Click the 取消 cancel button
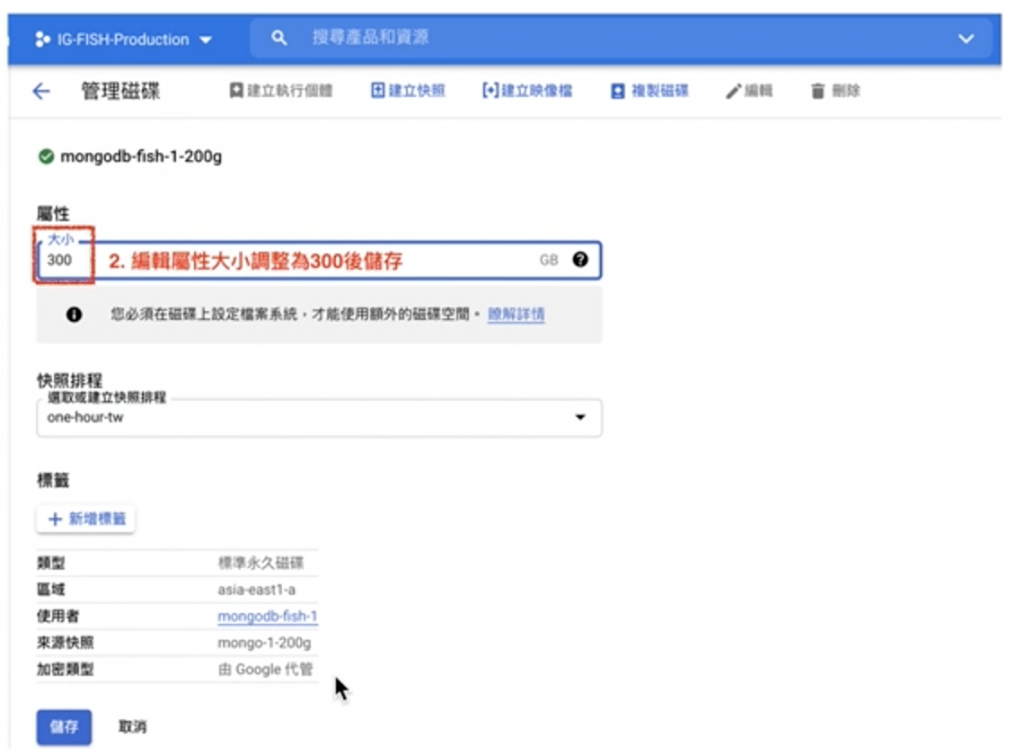Image resolution: width=1024 pixels, height=755 pixels. point(133,727)
